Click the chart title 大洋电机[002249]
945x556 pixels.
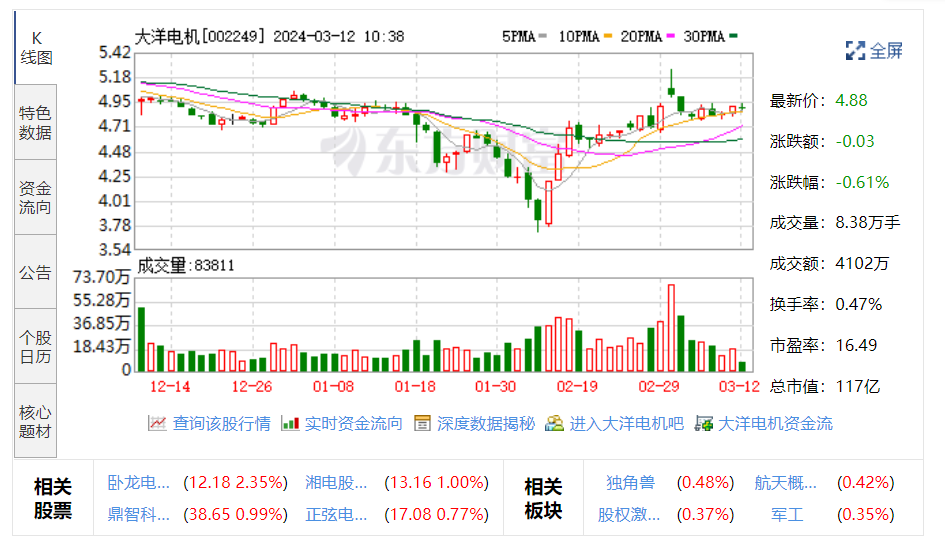pos(199,36)
